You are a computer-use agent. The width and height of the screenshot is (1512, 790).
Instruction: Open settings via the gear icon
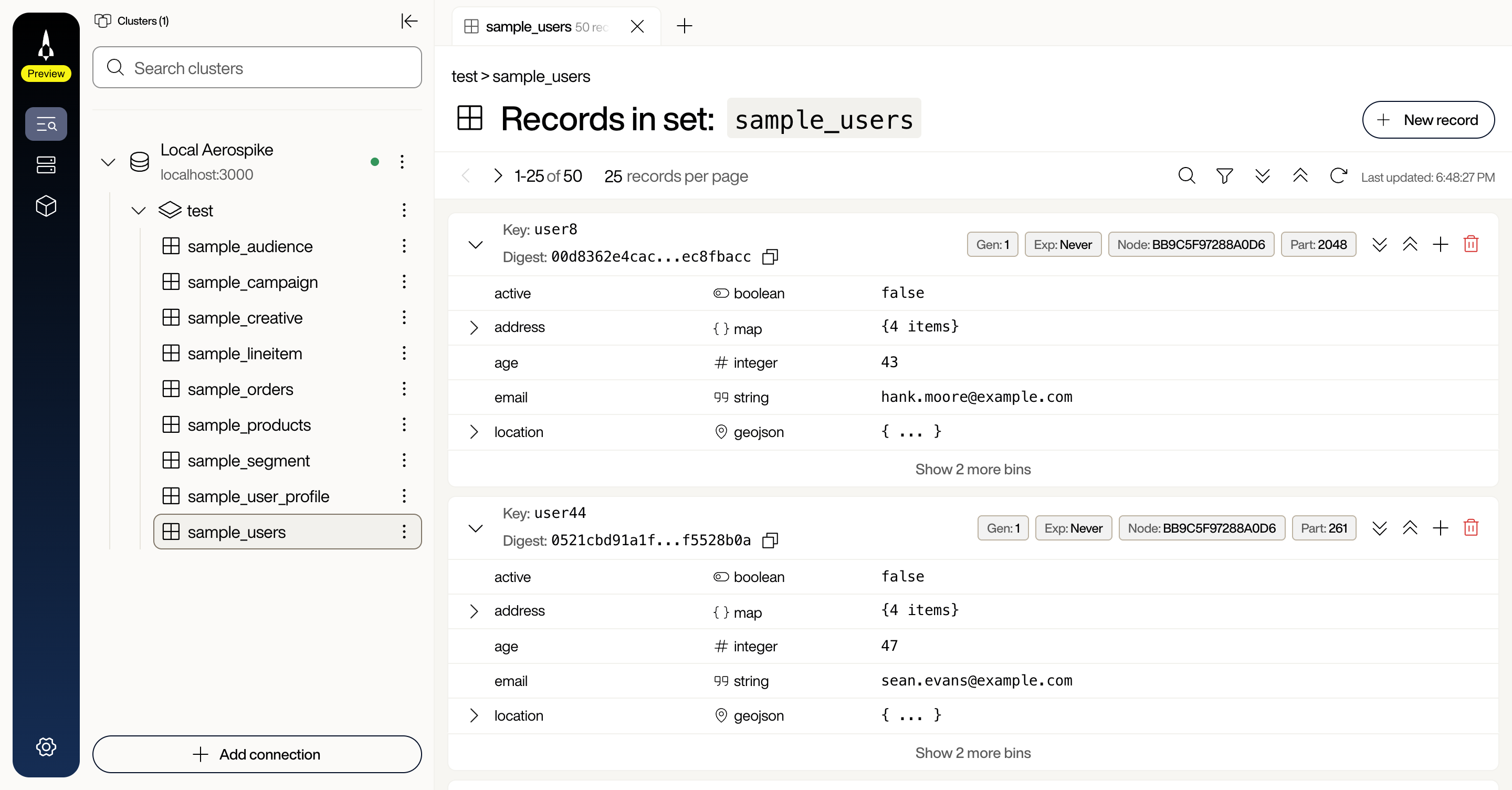tap(46, 746)
